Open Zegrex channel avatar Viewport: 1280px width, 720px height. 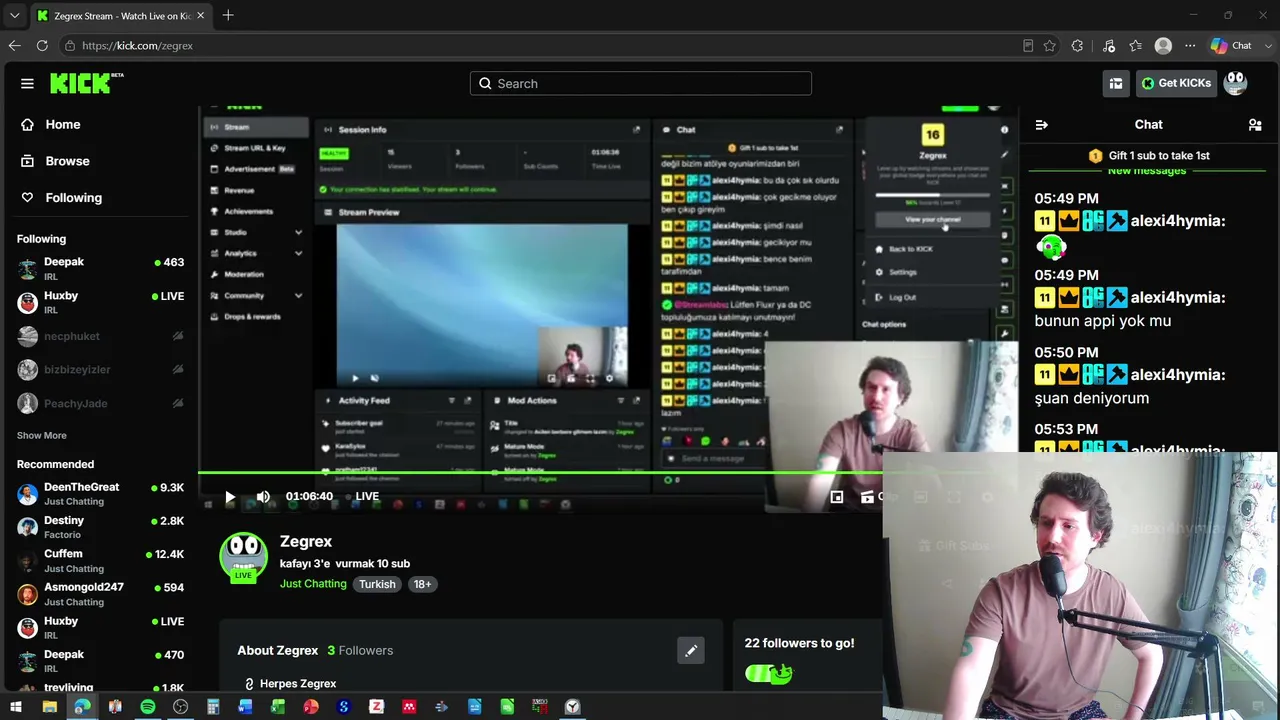[x=243, y=556]
